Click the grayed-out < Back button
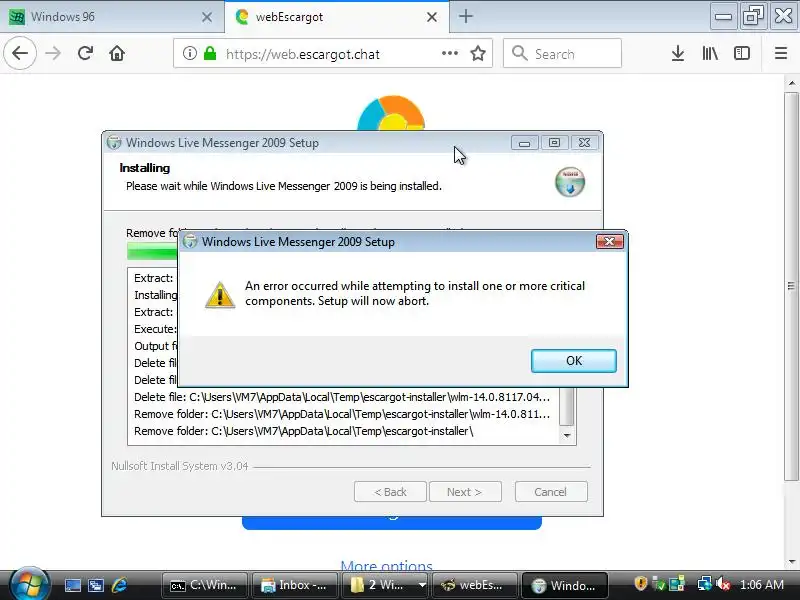 point(390,492)
